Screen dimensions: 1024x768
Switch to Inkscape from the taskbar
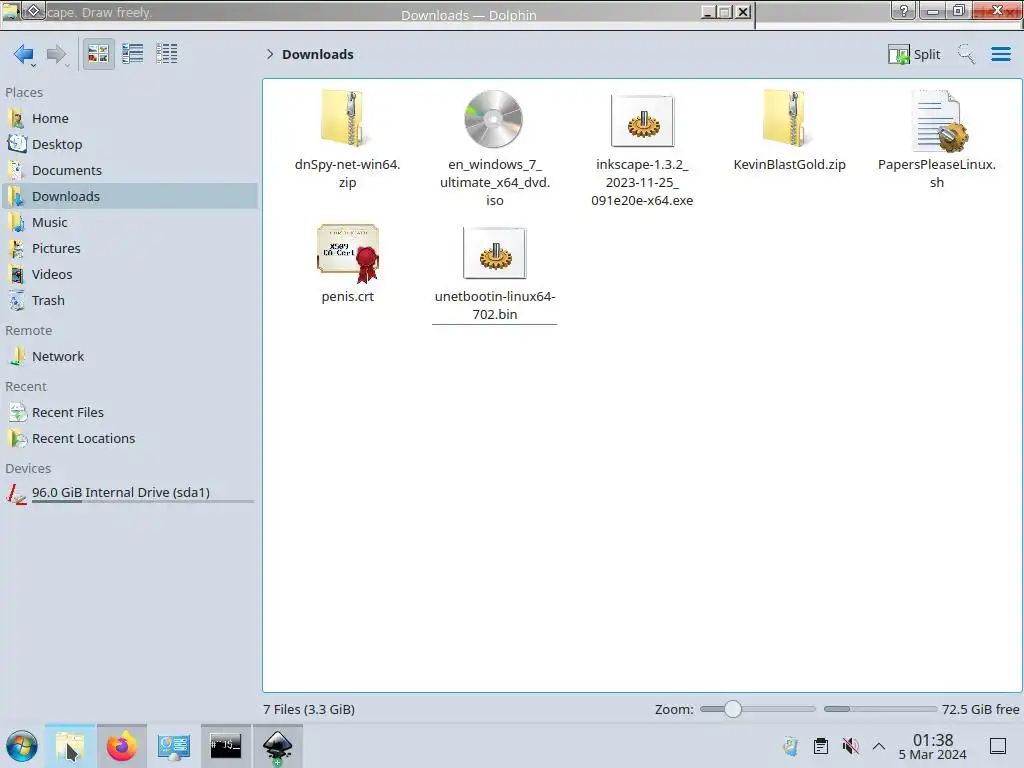(x=278, y=746)
